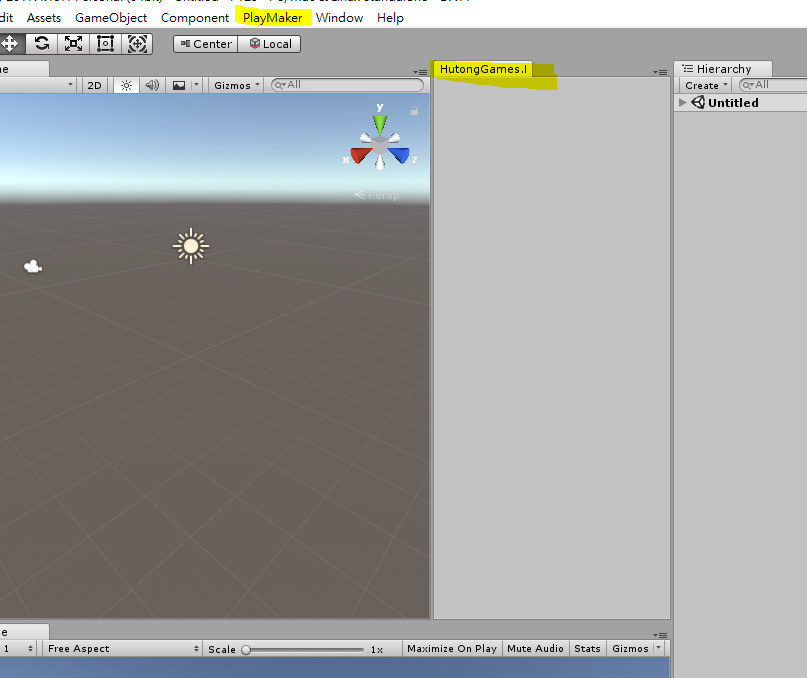The height and width of the screenshot is (678, 807).
Task: Open the Window menu
Action: click(x=339, y=18)
